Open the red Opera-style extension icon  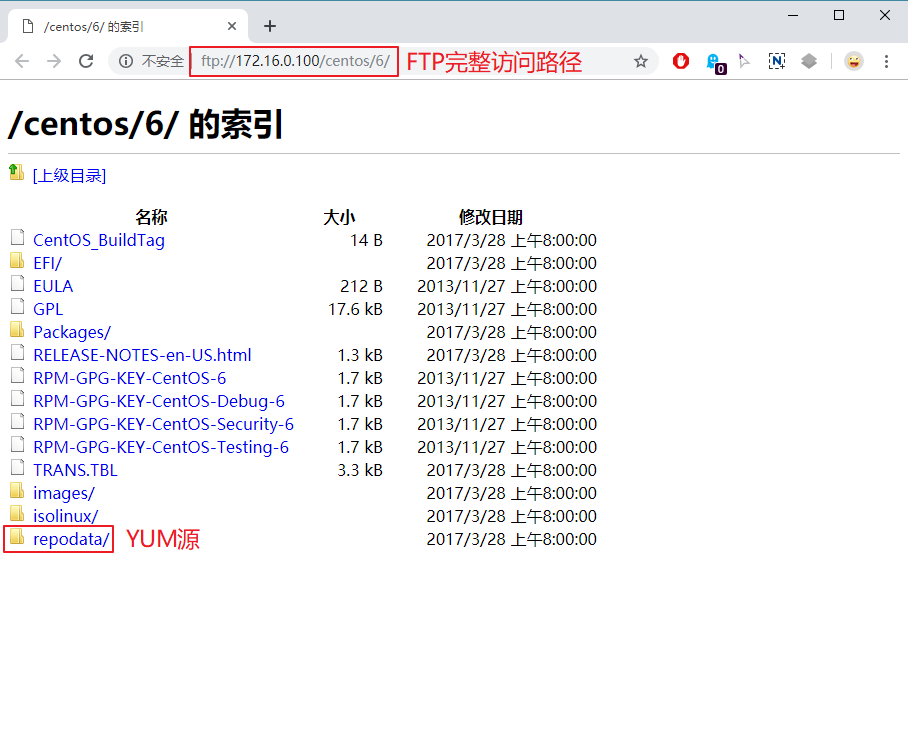tap(681, 61)
